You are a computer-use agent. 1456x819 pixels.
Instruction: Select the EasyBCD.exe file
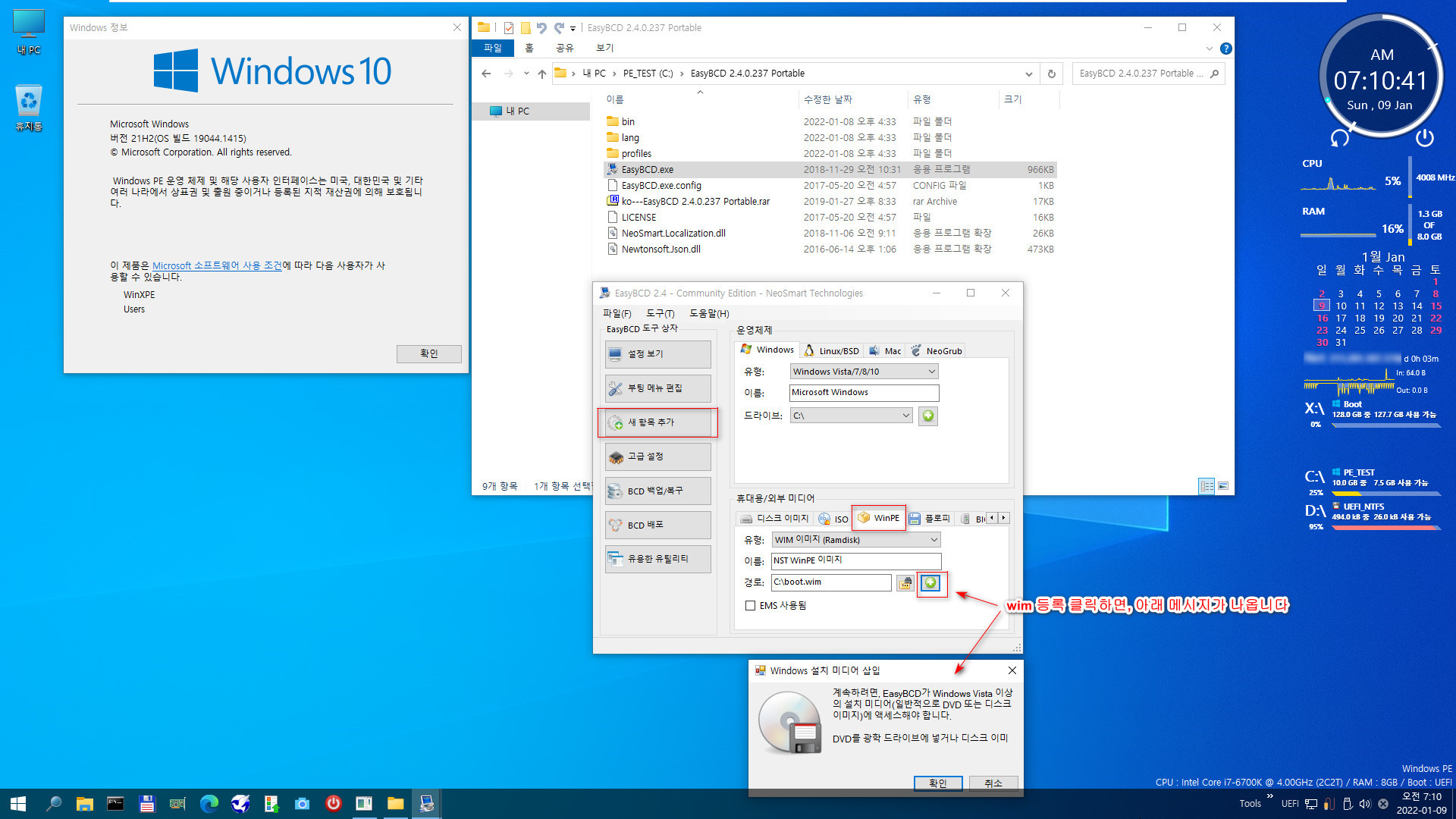pyautogui.click(x=830, y=170)
